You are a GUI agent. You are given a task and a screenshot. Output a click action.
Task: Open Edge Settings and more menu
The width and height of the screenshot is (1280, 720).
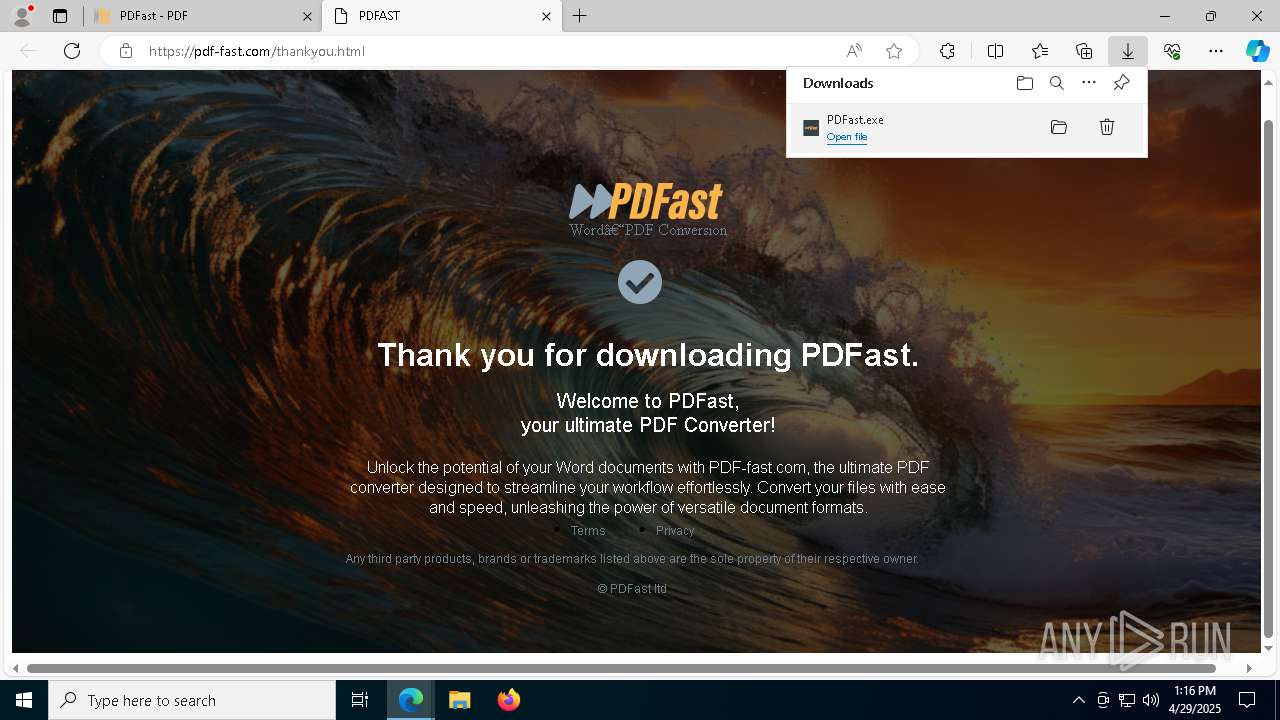(1216, 51)
